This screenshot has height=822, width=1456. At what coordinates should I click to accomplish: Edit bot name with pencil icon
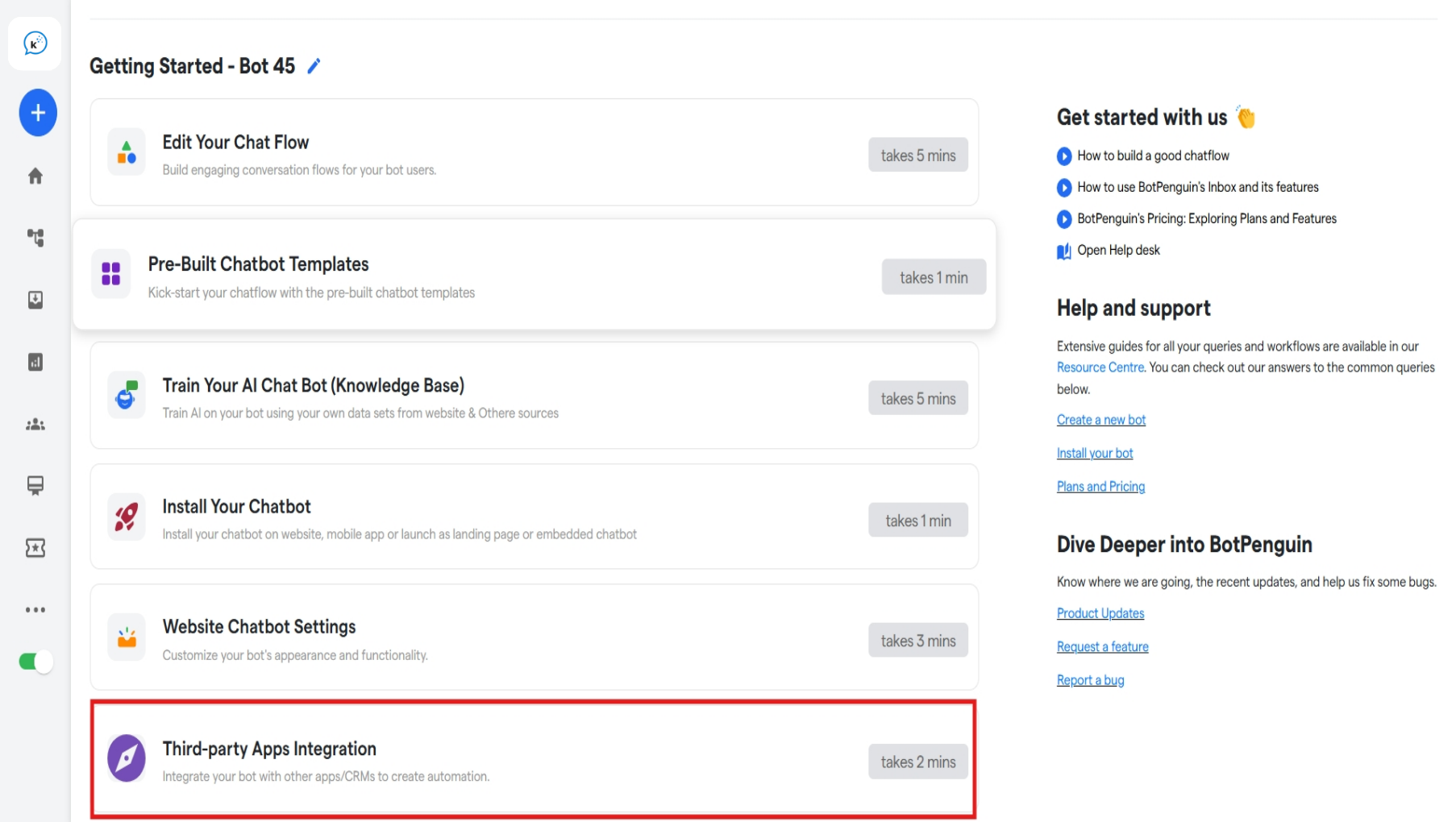(314, 66)
